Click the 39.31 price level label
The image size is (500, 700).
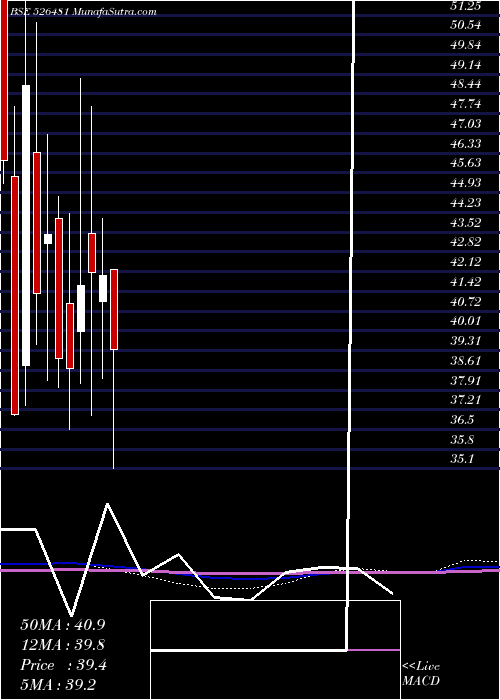[x=466, y=341]
